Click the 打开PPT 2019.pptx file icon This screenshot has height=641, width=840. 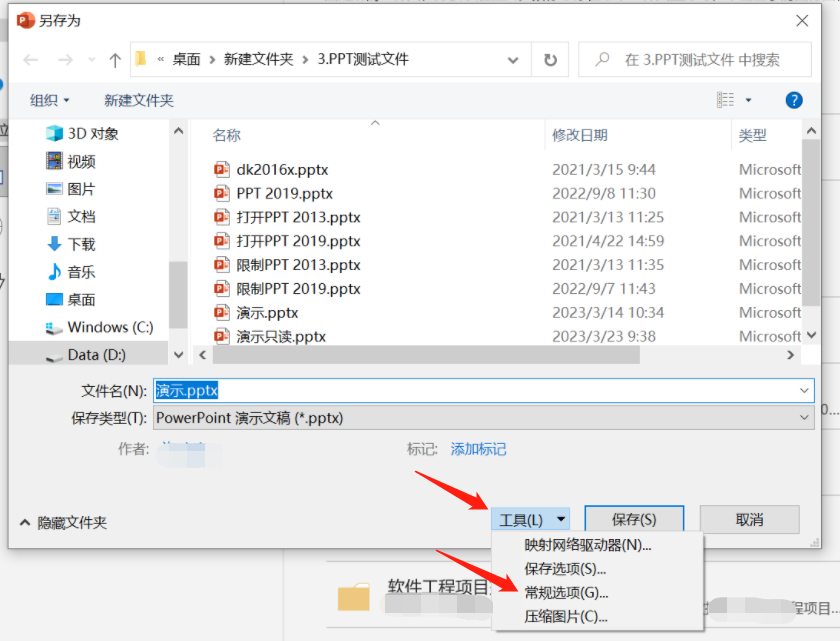[221, 241]
